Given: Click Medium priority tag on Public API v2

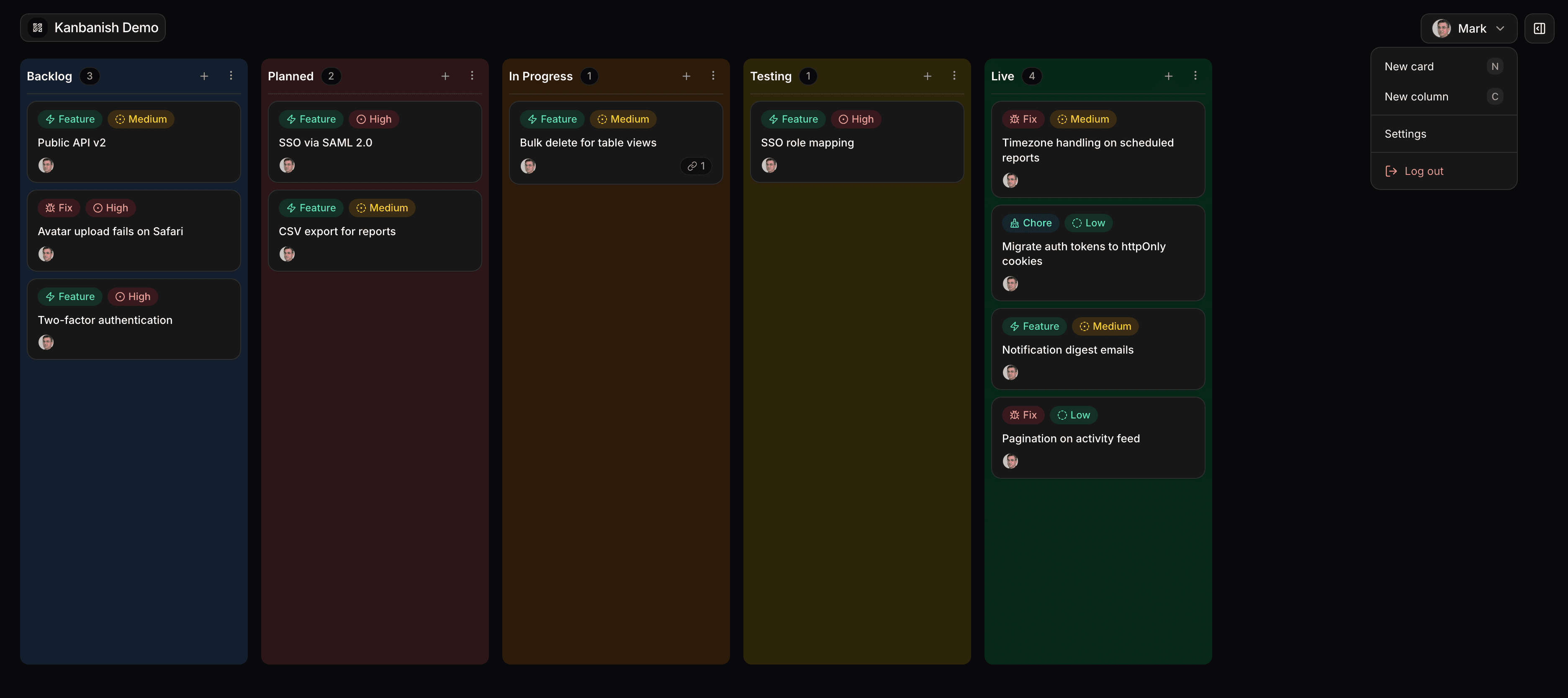Looking at the screenshot, I should [x=141, y=119].
